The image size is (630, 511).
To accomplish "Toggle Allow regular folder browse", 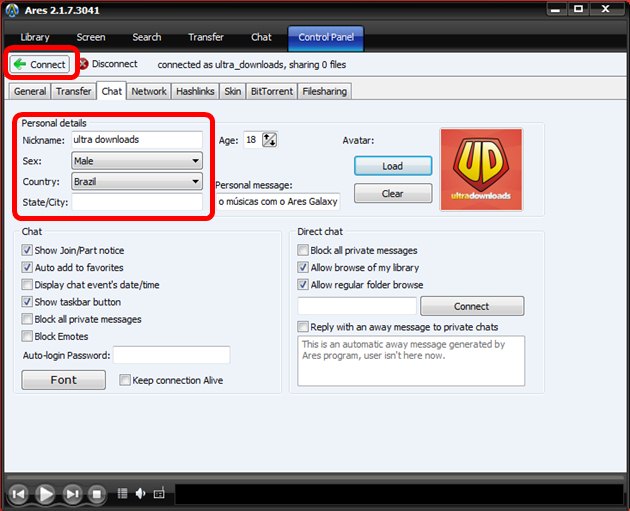I will click(x=303, y=285).
